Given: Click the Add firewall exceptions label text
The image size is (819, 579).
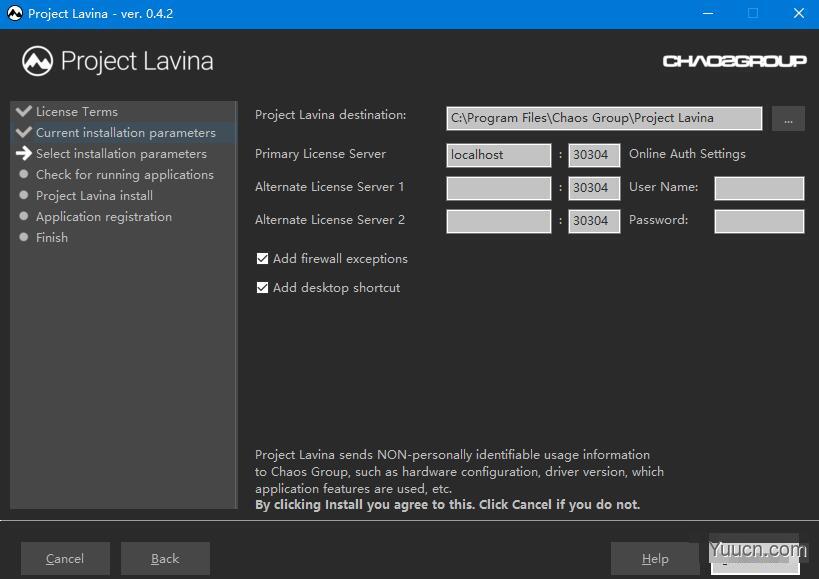Looking at the screenshot, I should 340,259.
